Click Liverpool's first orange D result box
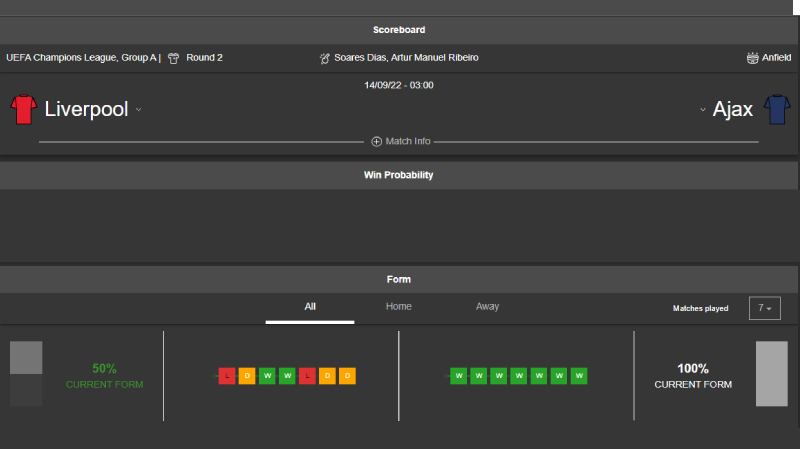The height and width of the screenshot is (449, 800). point(247,376)
